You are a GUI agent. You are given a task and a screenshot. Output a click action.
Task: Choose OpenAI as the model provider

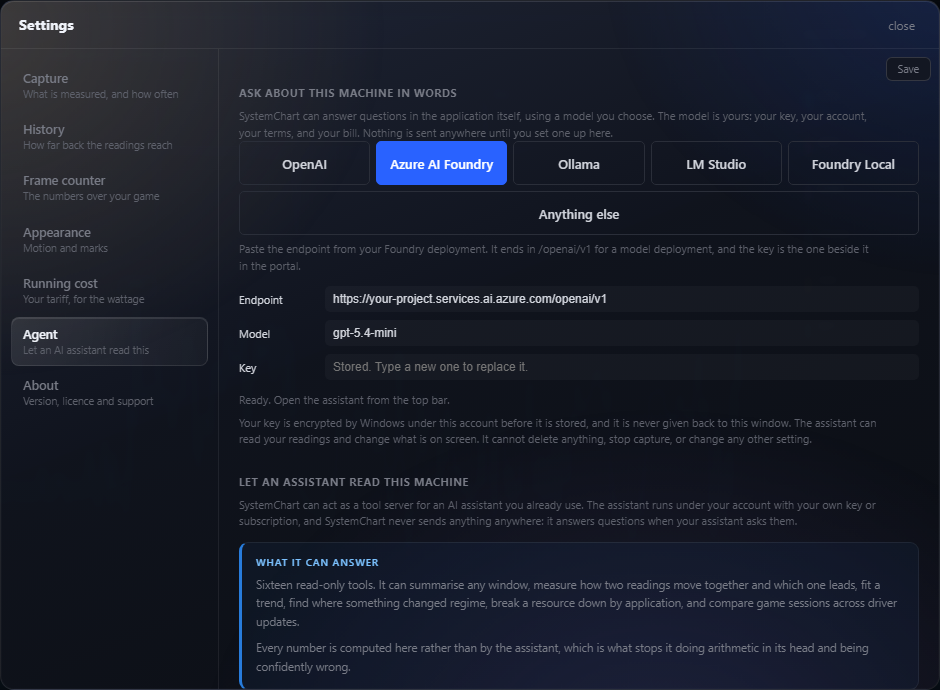(x=305, y=163)
